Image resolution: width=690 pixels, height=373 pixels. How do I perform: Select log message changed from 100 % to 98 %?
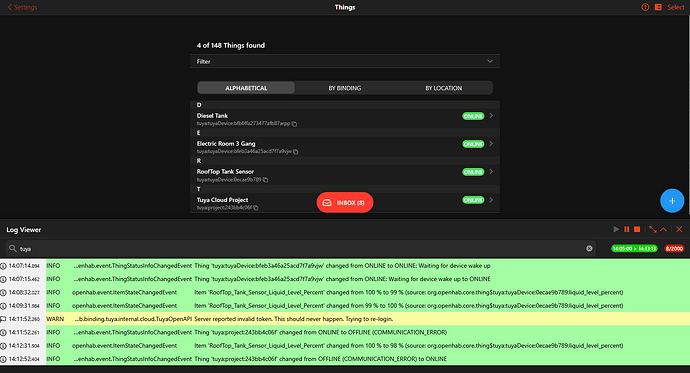tap(409, 345)
